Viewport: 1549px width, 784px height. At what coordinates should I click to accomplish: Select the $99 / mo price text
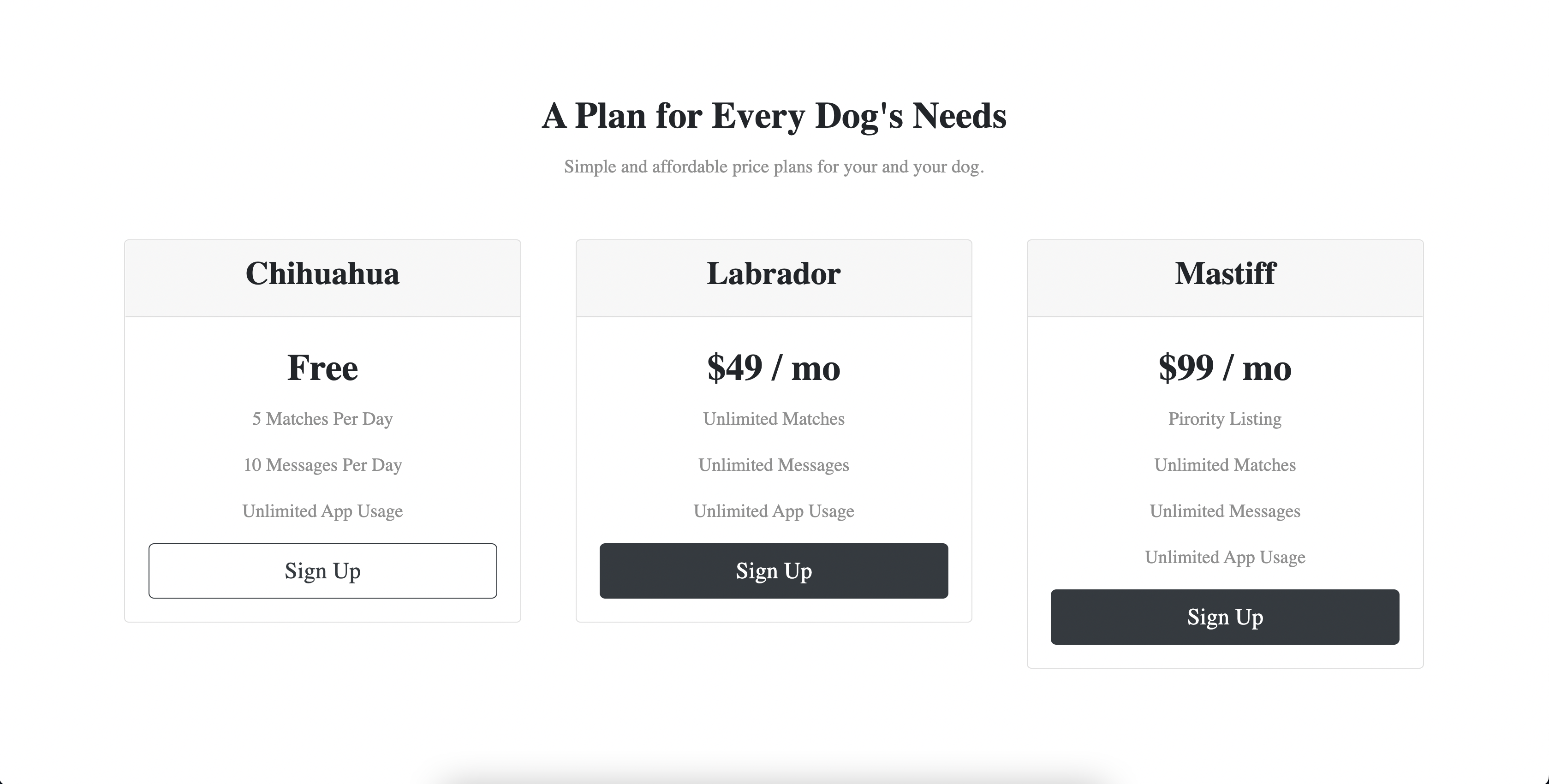coord(1224,368)
